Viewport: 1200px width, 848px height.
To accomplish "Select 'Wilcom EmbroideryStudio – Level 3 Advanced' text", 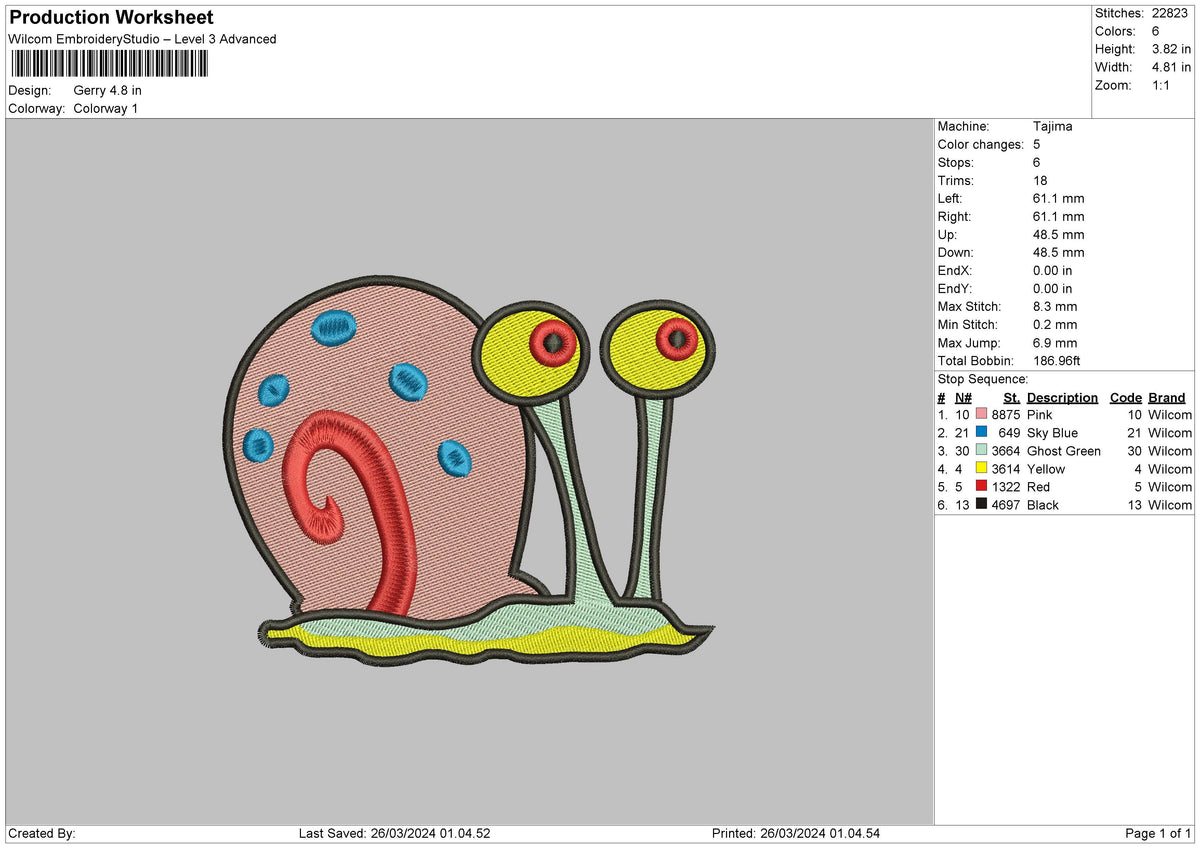I will tap(142, 39).
